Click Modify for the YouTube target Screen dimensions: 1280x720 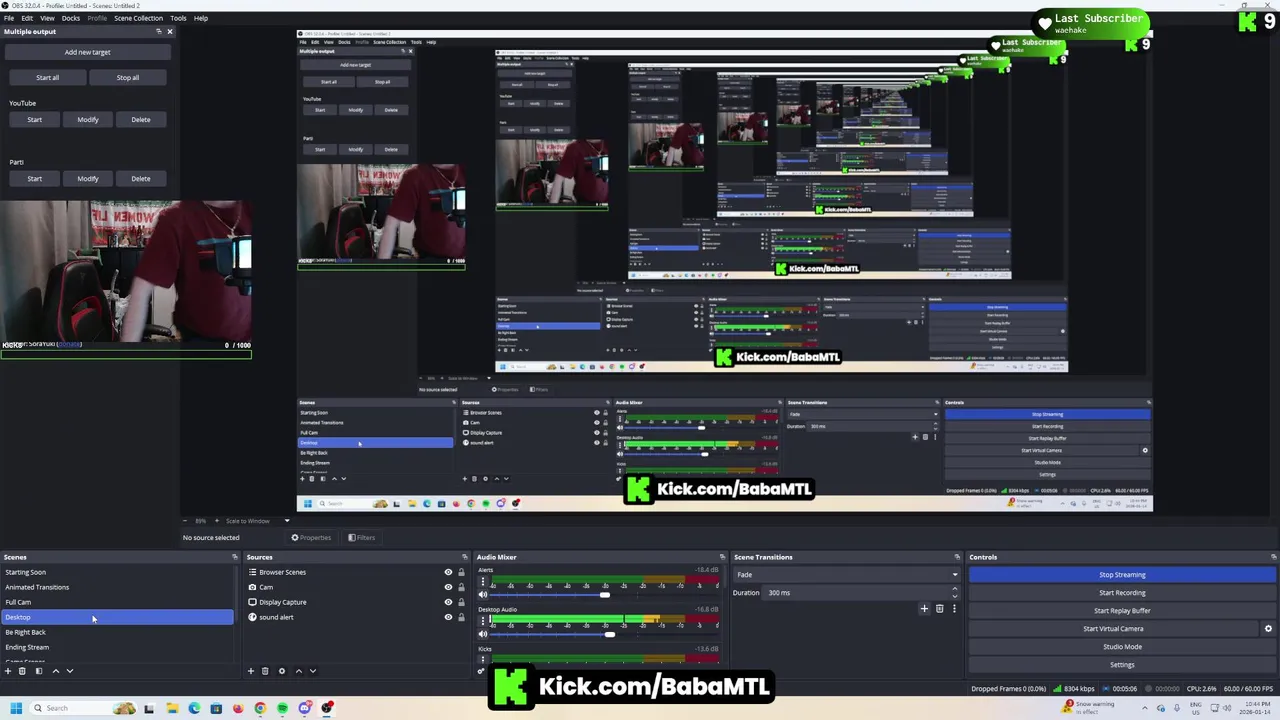(x=88, y=120)
